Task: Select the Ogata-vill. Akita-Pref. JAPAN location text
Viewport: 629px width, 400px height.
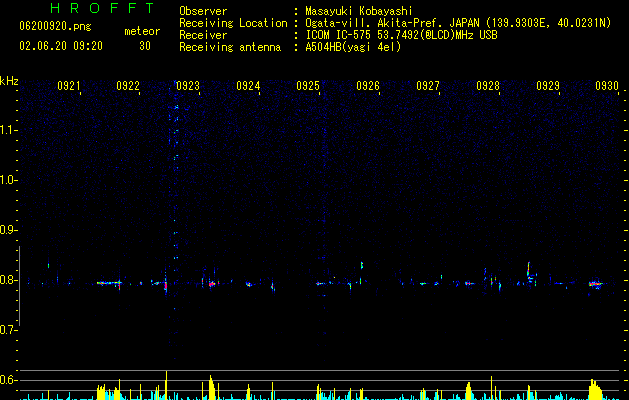Action: point(458,23)
